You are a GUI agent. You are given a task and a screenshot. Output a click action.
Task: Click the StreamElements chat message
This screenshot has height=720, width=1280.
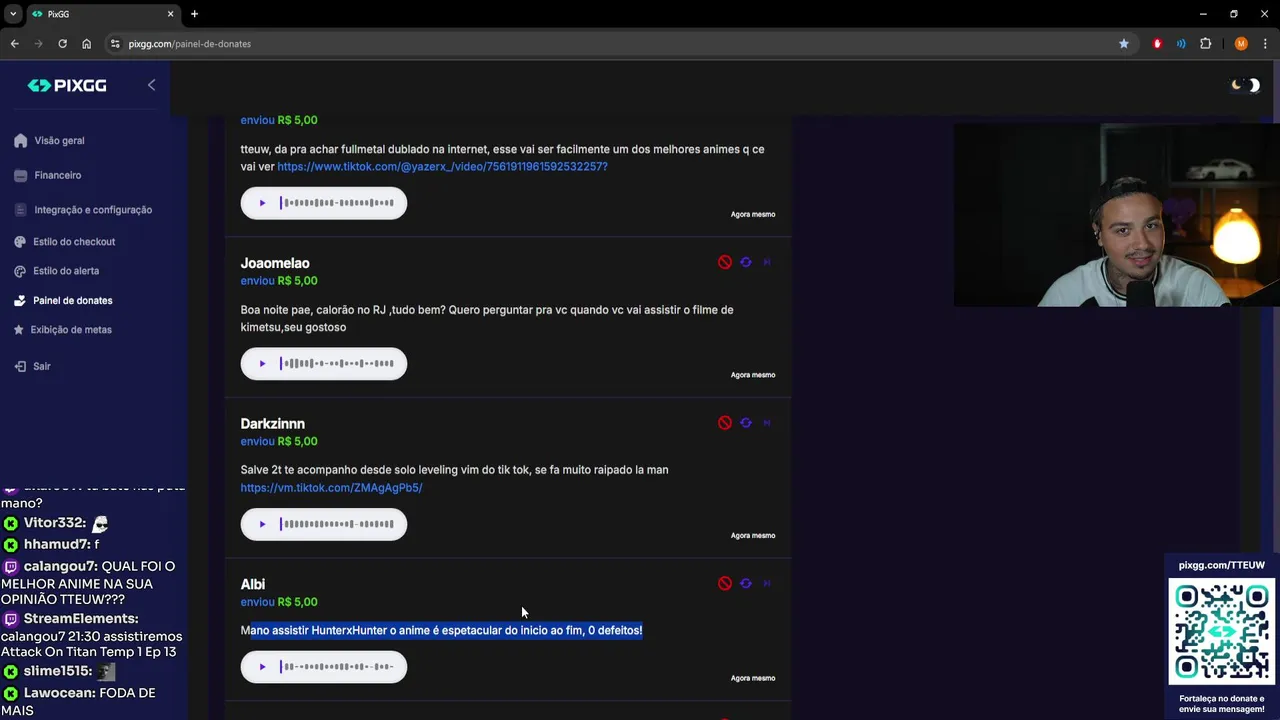tap(92, 636)
